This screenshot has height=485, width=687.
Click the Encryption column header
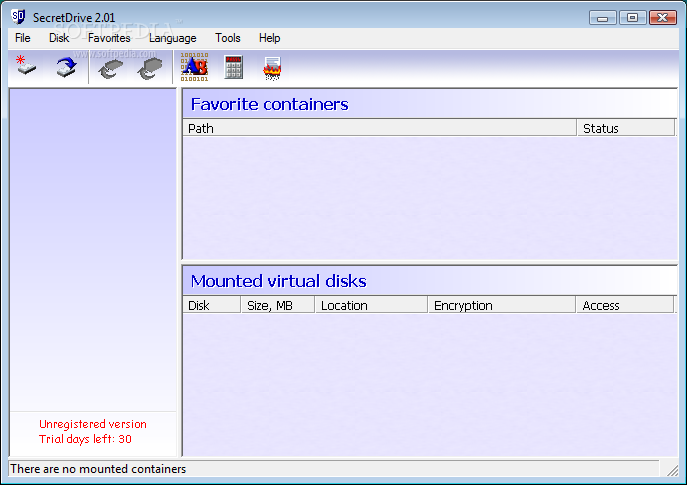click(x=502, y=305)
